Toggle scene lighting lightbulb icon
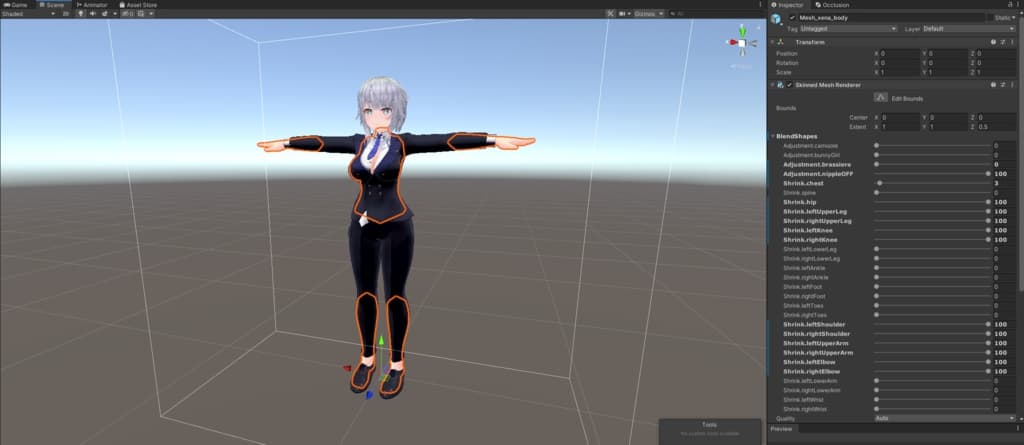Image resolution: width=1024 pixels, height=445 pixels. click(x=81, y=13)
